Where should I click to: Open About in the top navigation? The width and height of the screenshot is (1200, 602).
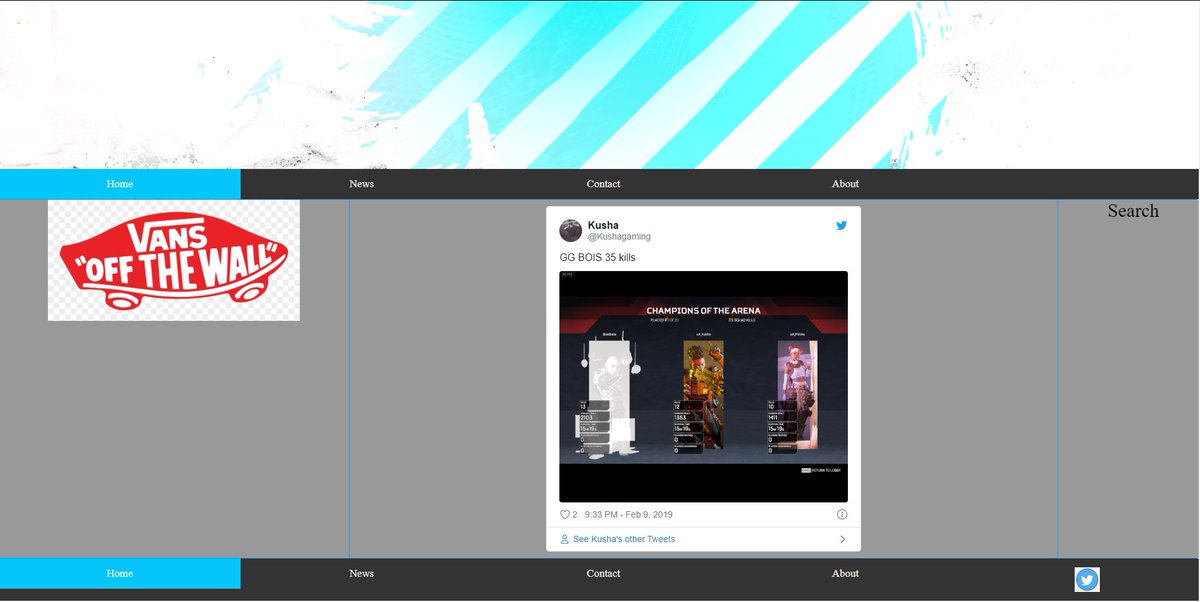845,184
